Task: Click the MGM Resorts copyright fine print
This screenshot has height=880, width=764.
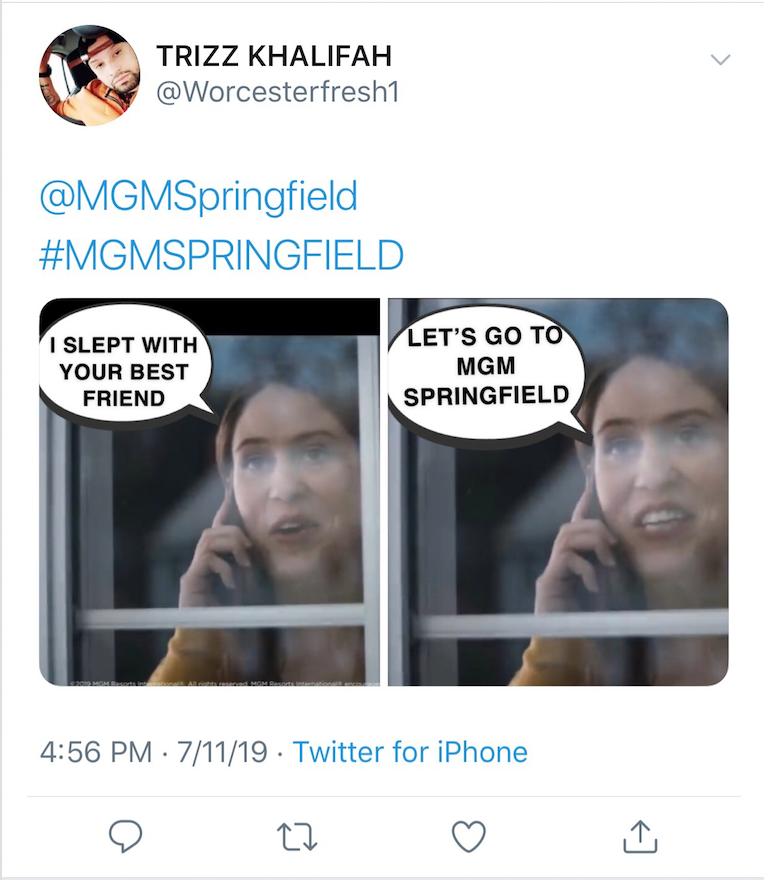Action: click(x=225, y=683)
